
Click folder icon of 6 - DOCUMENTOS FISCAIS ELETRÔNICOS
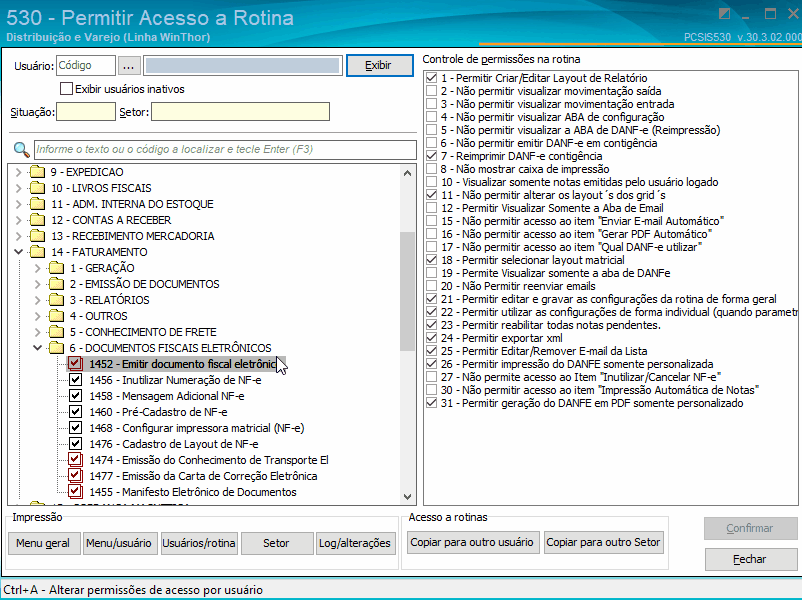click(56, 348)
